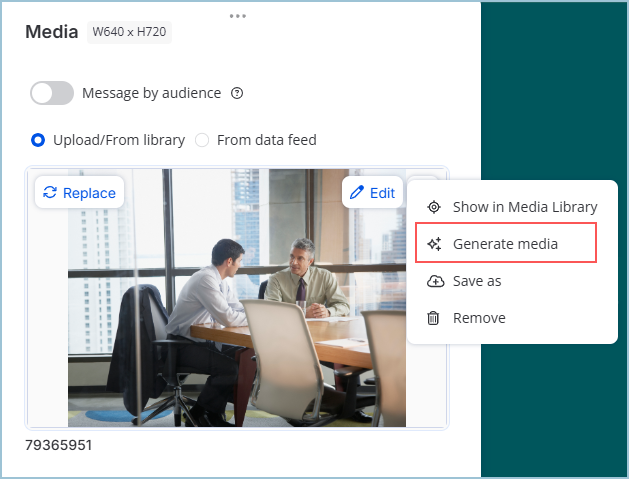This screenshot has height=479, width=629.
Task: Click the file name 79365951 below the image
Action: tap(59, 445)
